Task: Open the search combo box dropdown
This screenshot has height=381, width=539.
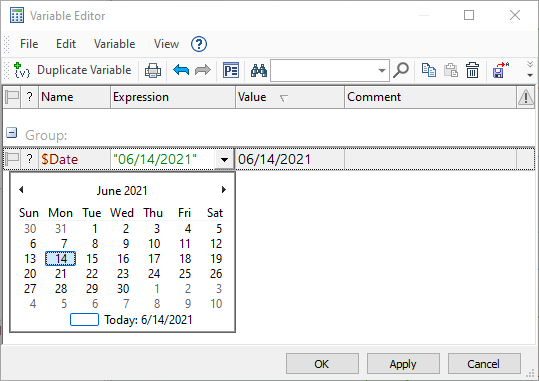Action: pos(382,71)
